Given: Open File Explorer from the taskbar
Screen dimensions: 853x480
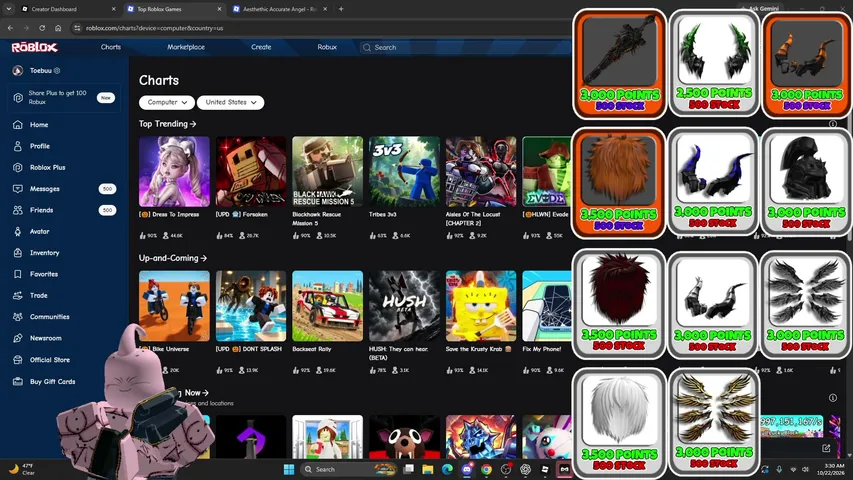Looking at the screenshot, I should coord(428,469).
